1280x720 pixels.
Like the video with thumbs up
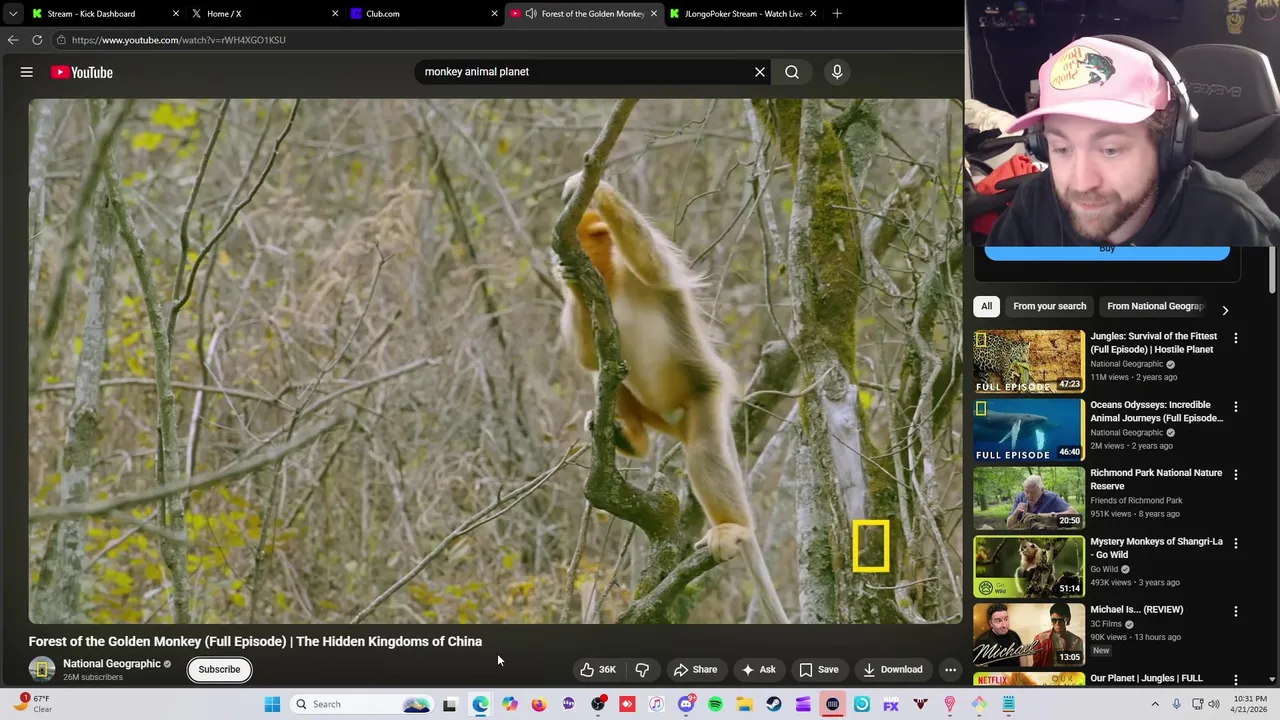click(x=598, y=670)
